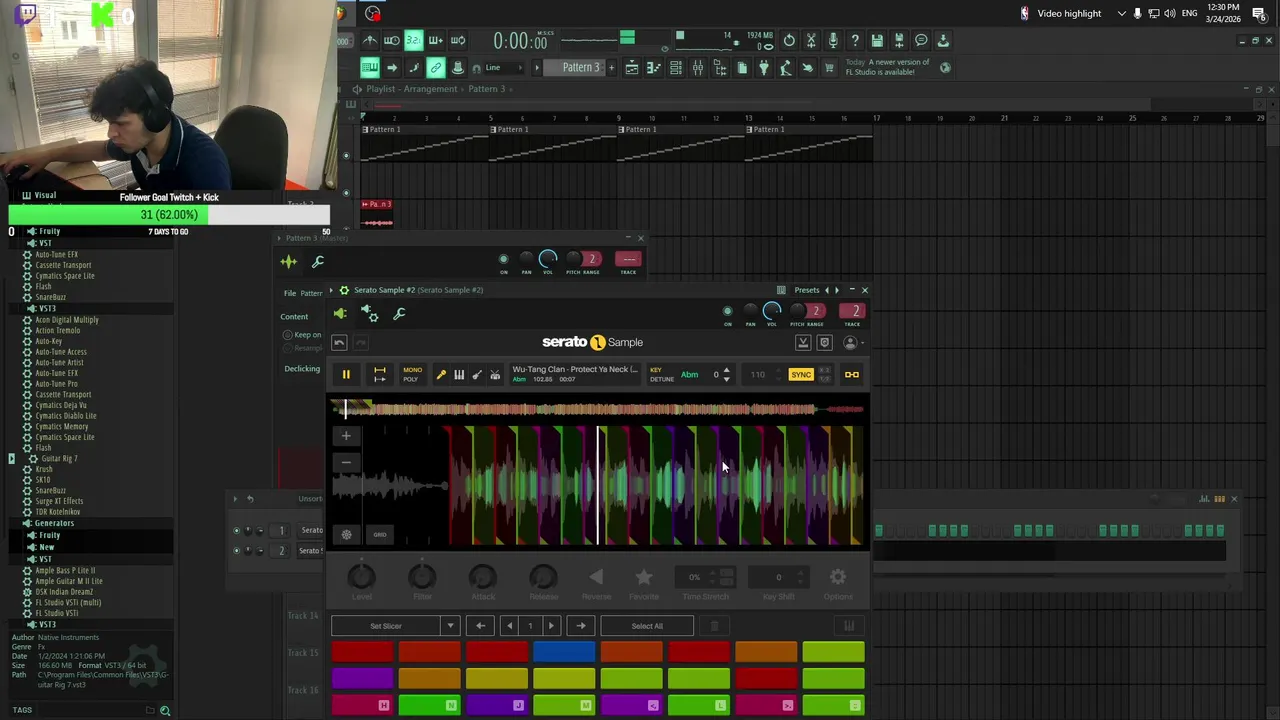Open the FL Studio mixer icon
The width and height of the screenshot is (1280, 720).
[x=698, y=68]
